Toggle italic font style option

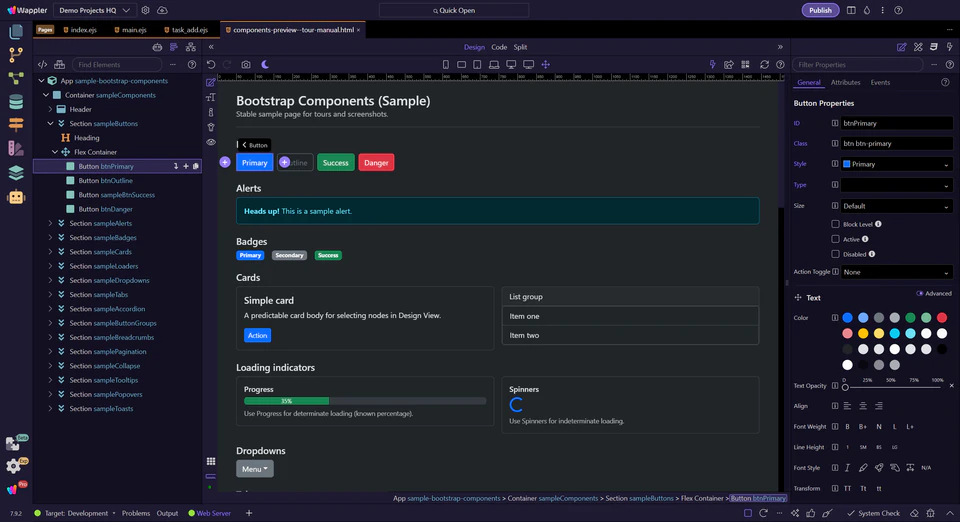coord(847,468)
